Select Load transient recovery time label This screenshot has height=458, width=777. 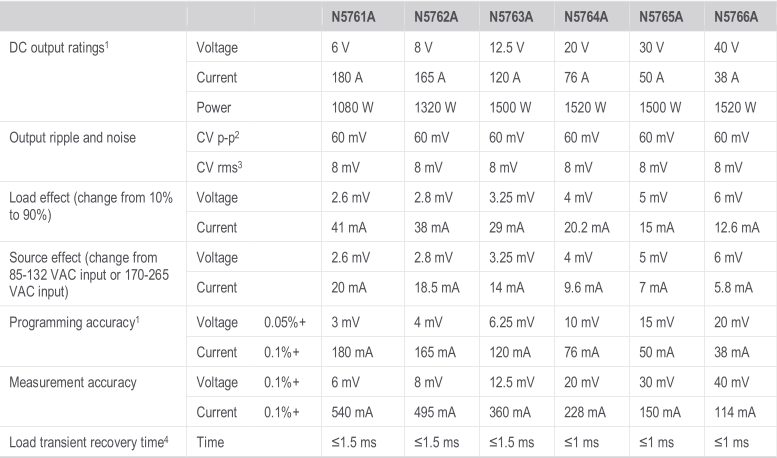pyautogui.click(x=85, y=442)
